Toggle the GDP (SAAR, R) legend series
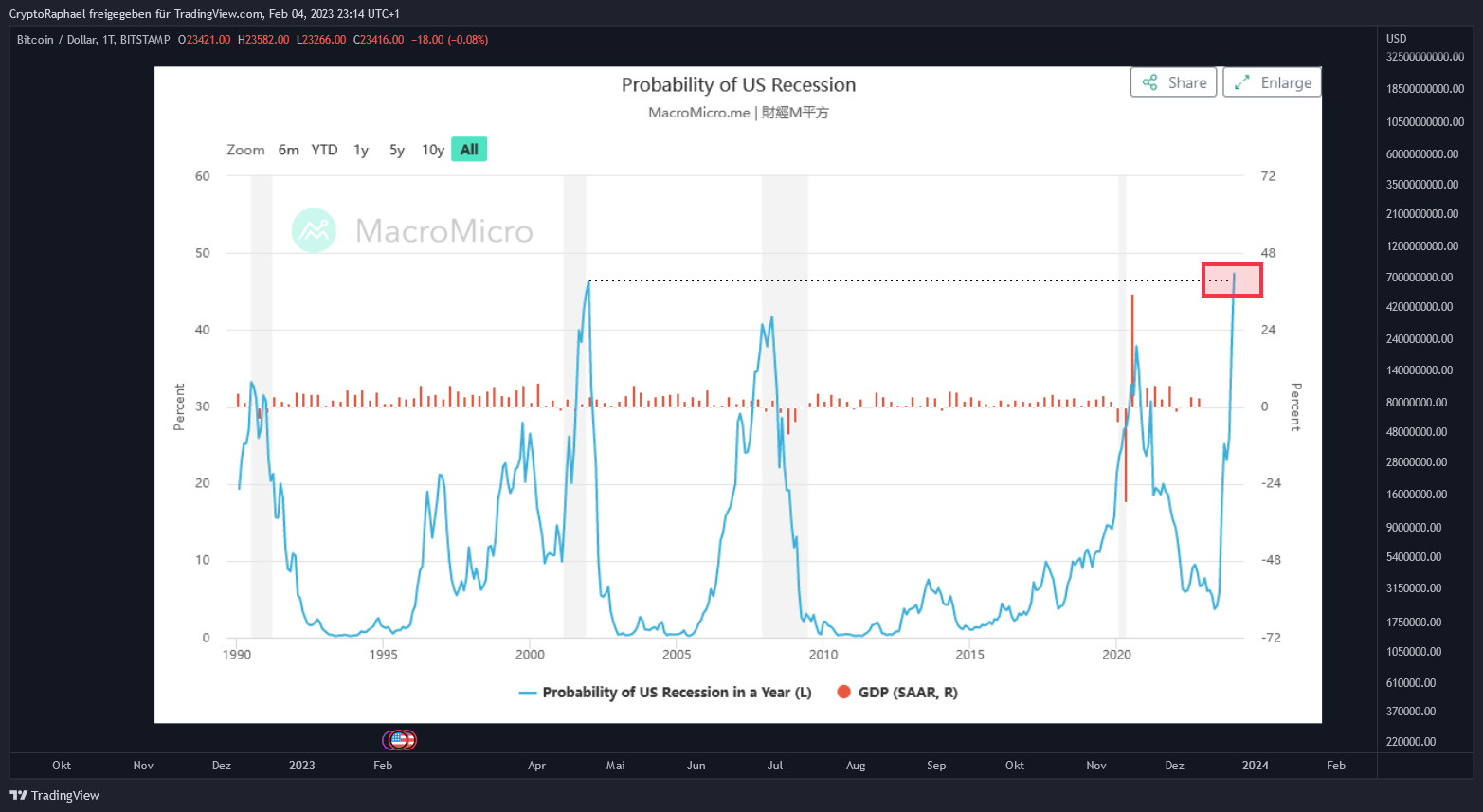The image size is (1483, 812). pos(897,693)
